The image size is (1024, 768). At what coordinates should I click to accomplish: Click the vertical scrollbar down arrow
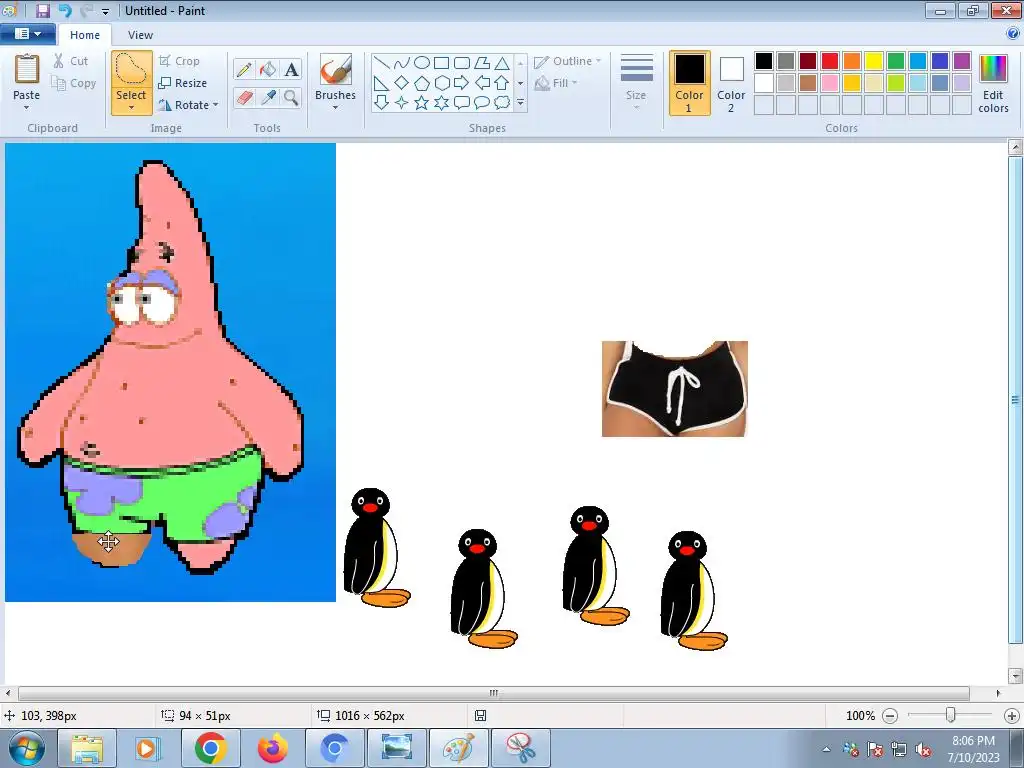[x=1016, y=676]
